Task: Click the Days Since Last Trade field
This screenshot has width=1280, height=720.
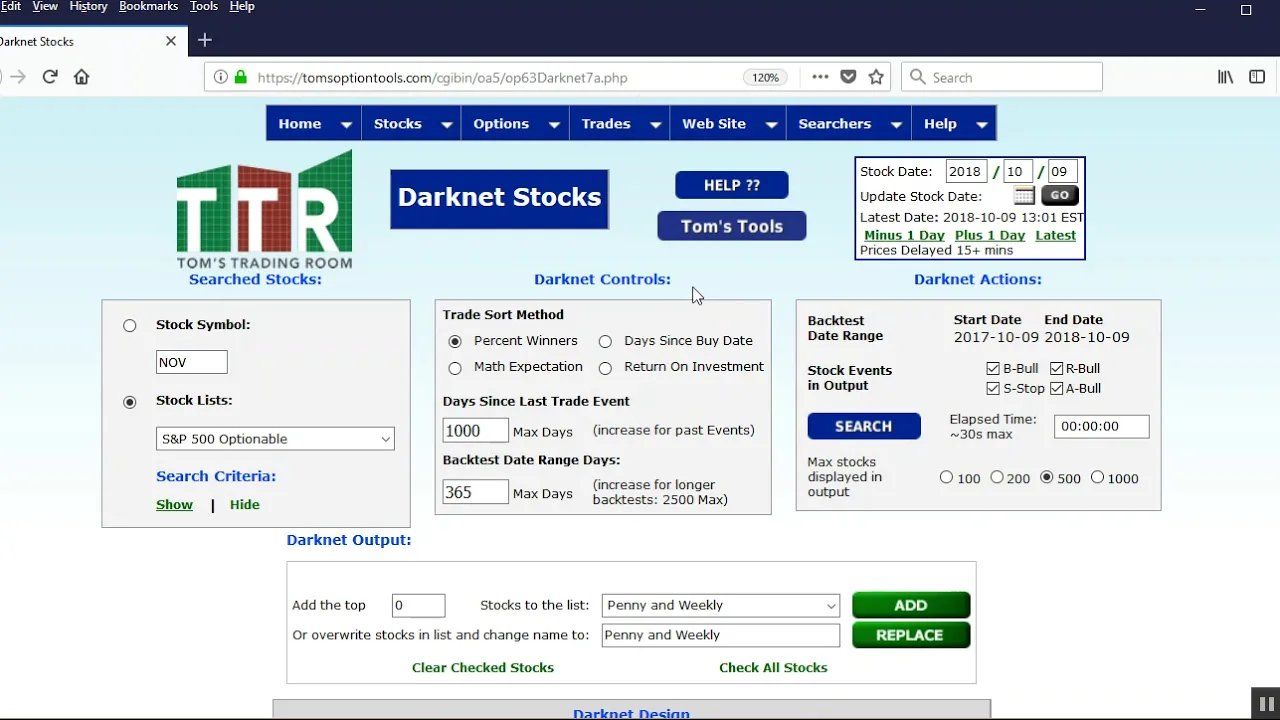Action: [x=476, y=431]
